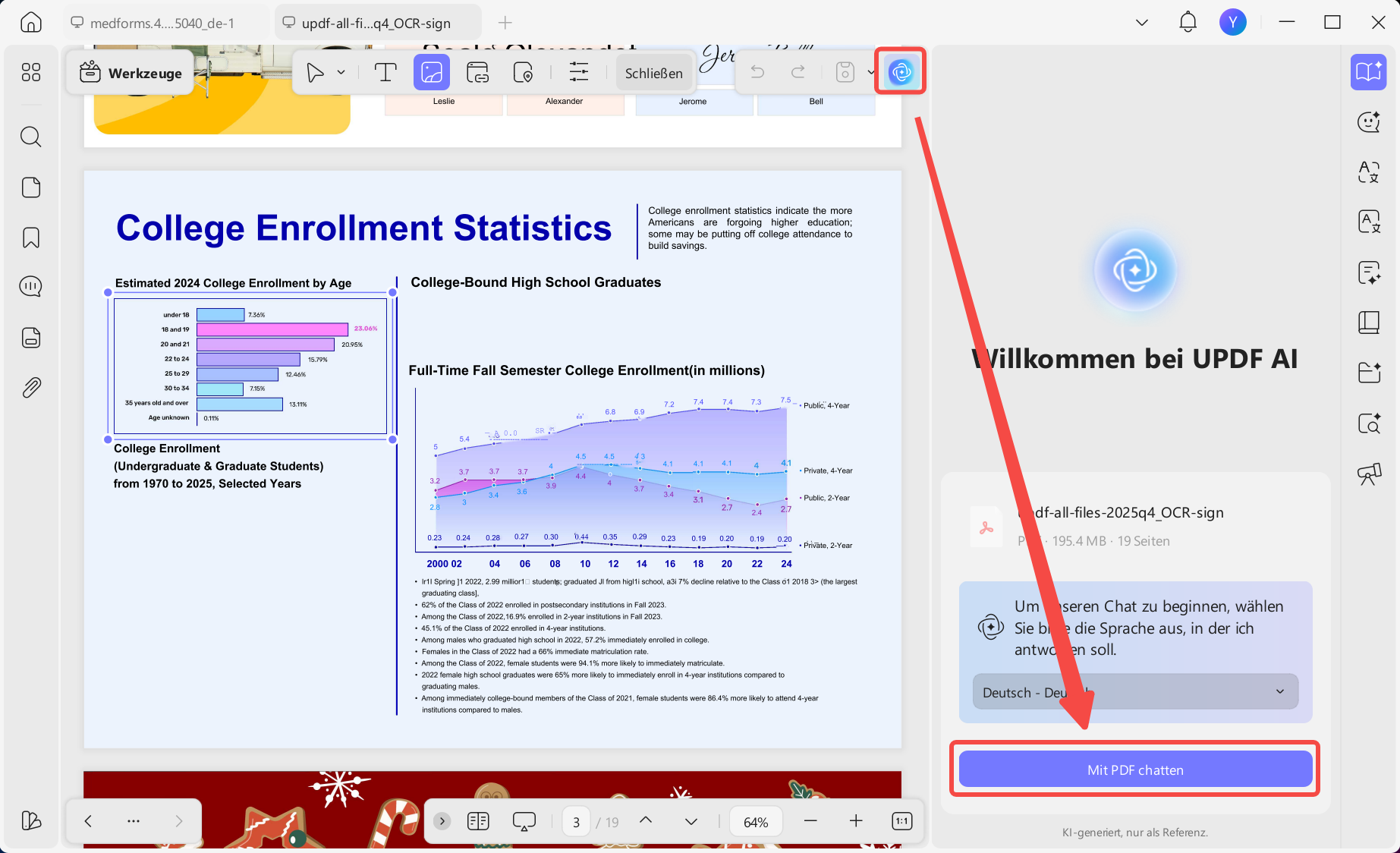Open the comments panel in sidebar
Screen dimensions: 1400x853
pos(31,287)
